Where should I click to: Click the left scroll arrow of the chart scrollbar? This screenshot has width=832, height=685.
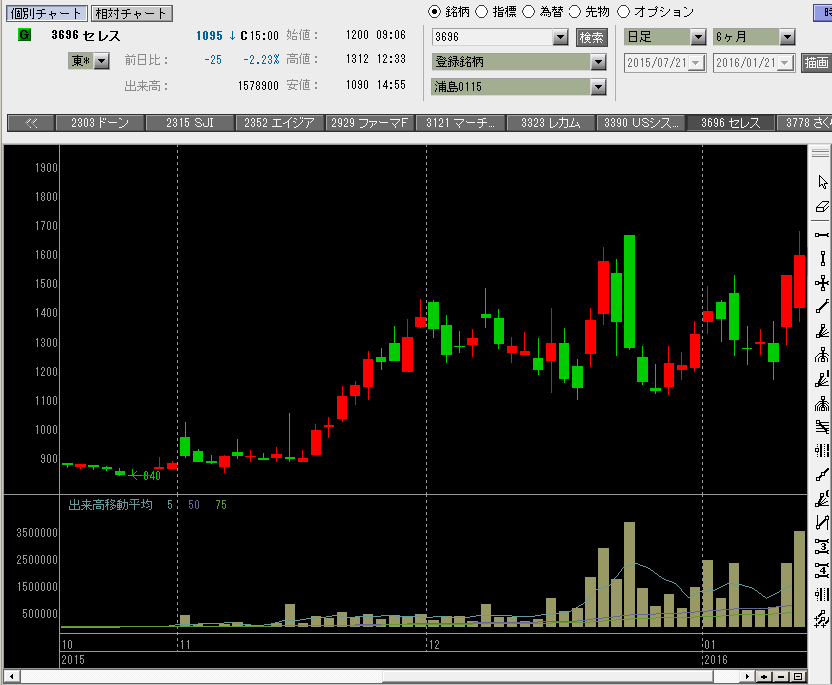pyautogui.click(x=12, y=677)
